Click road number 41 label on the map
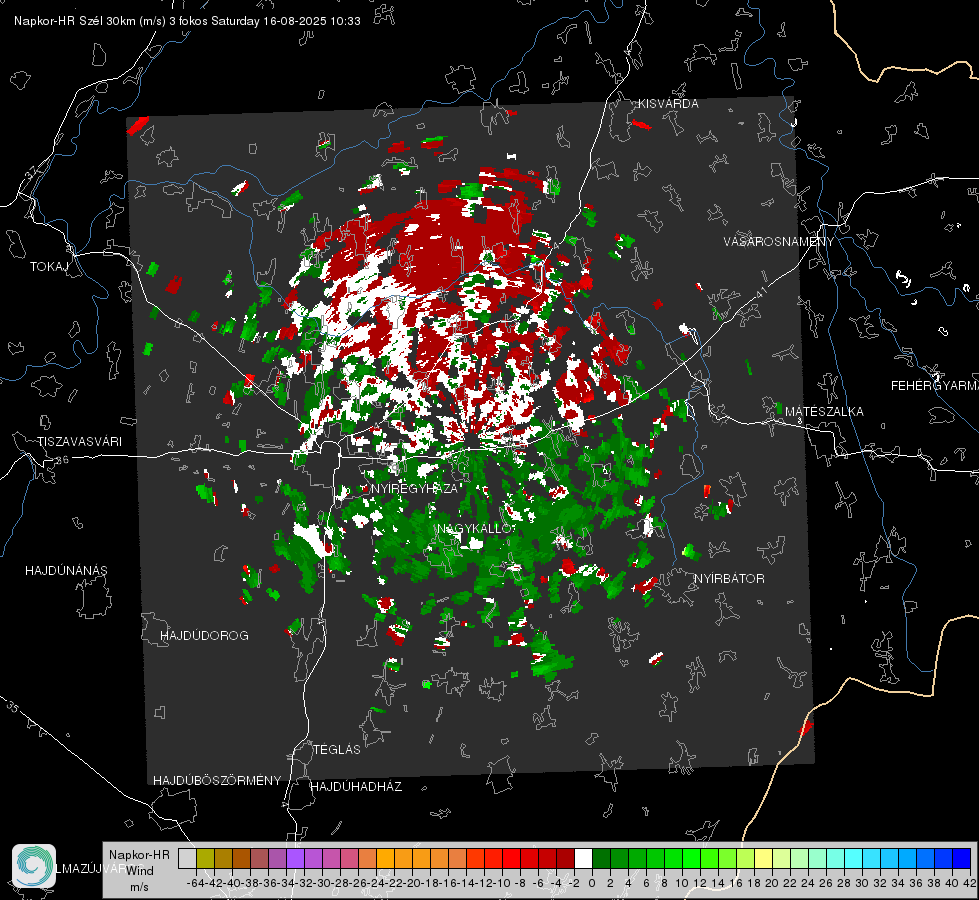Viewport: 979px width, 900px height. tap(760, 291)
